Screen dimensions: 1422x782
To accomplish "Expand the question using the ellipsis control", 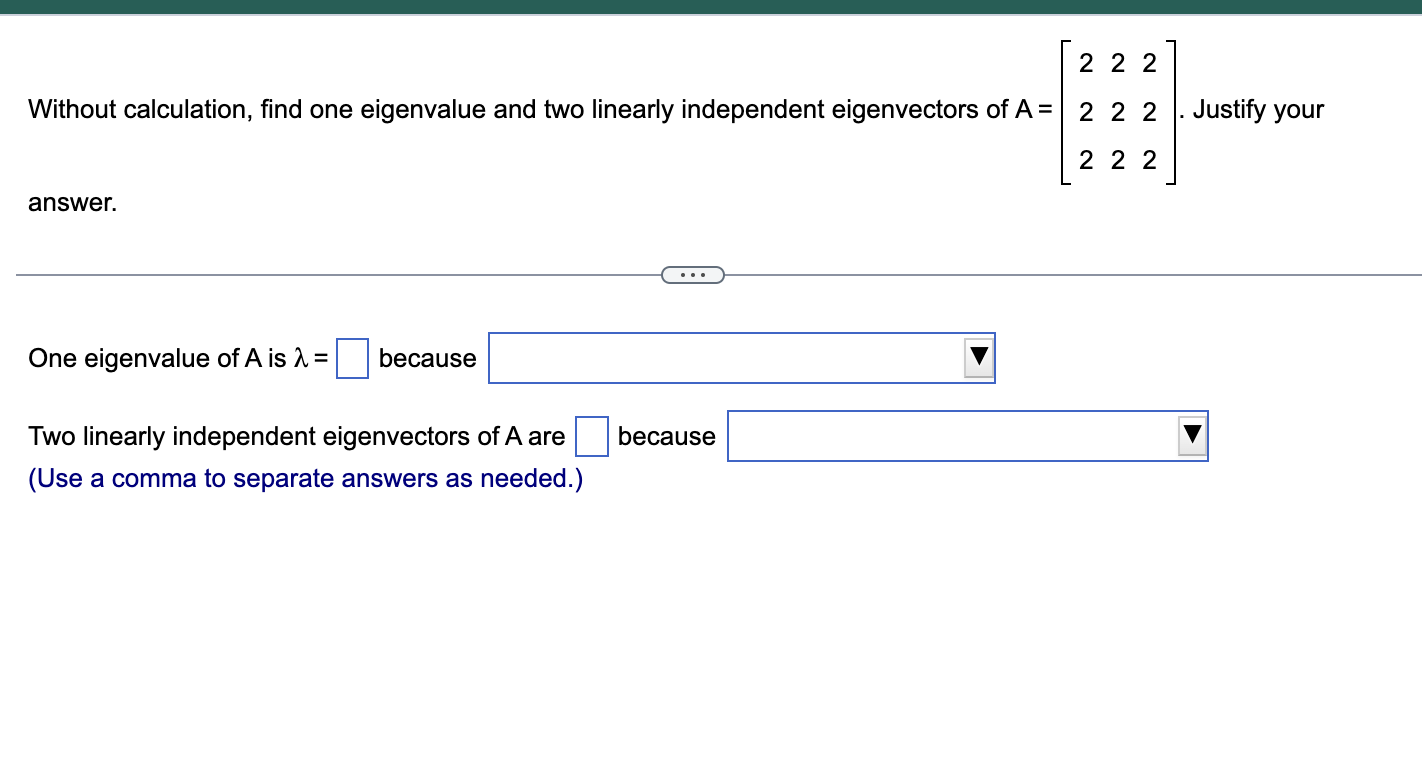I will [x=693, y=273].
